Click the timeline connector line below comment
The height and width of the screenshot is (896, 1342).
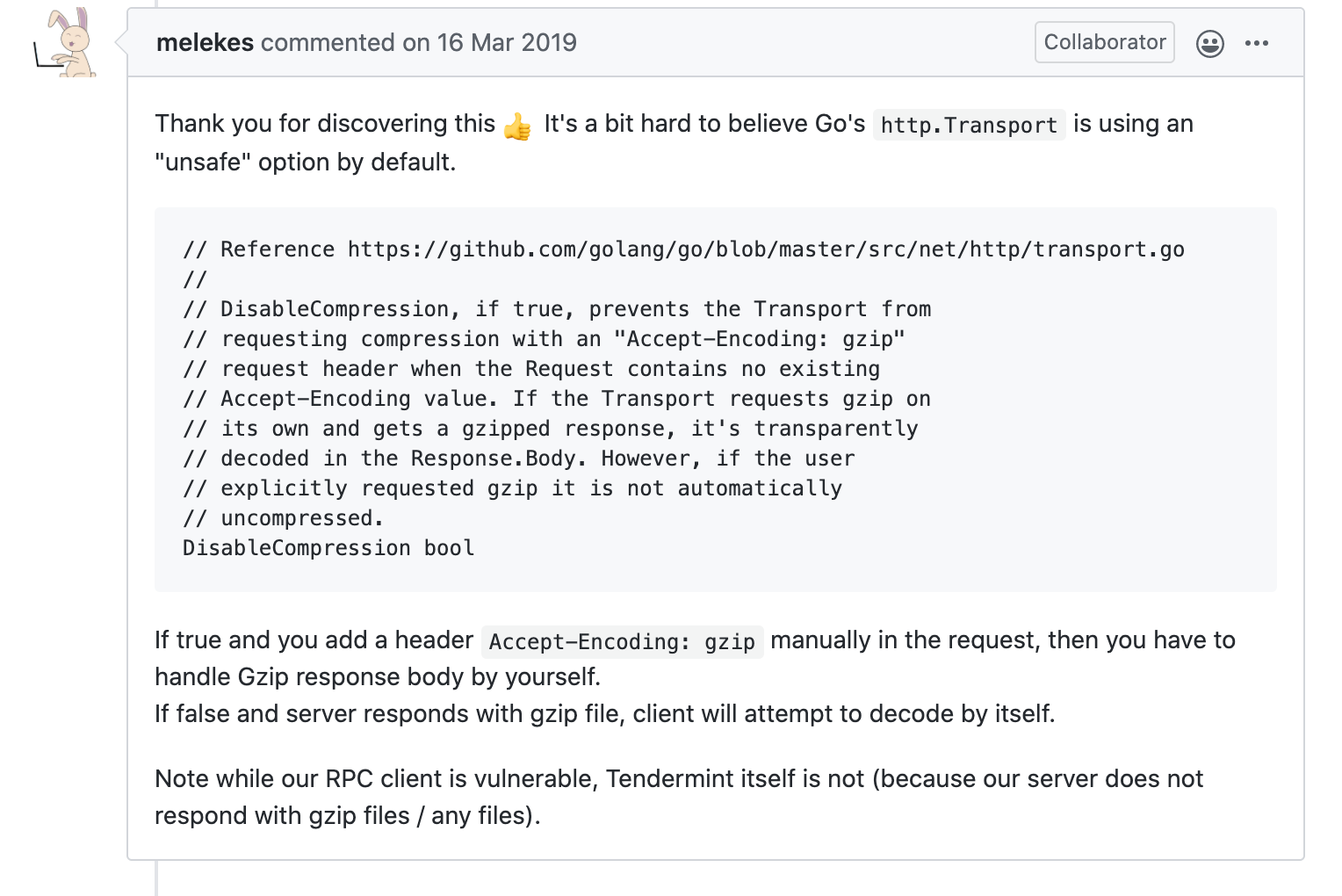click(x=156, y=878)
